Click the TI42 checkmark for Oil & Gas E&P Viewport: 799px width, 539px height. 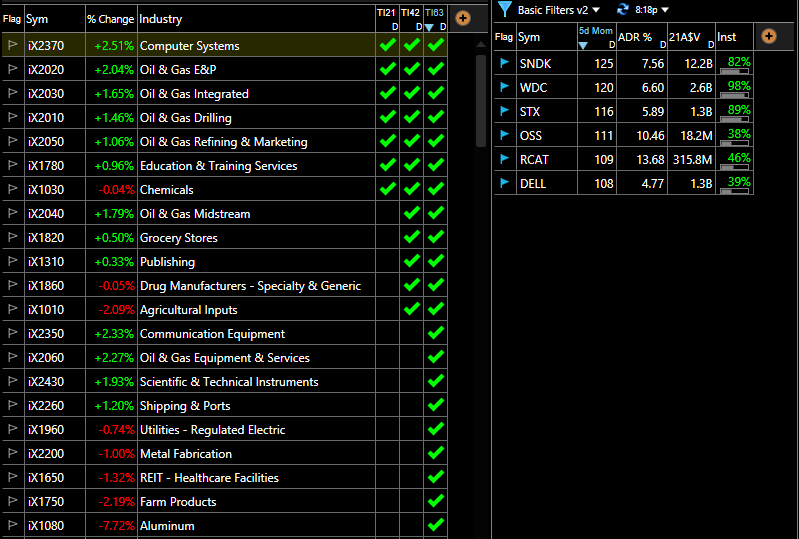(412, 69)
